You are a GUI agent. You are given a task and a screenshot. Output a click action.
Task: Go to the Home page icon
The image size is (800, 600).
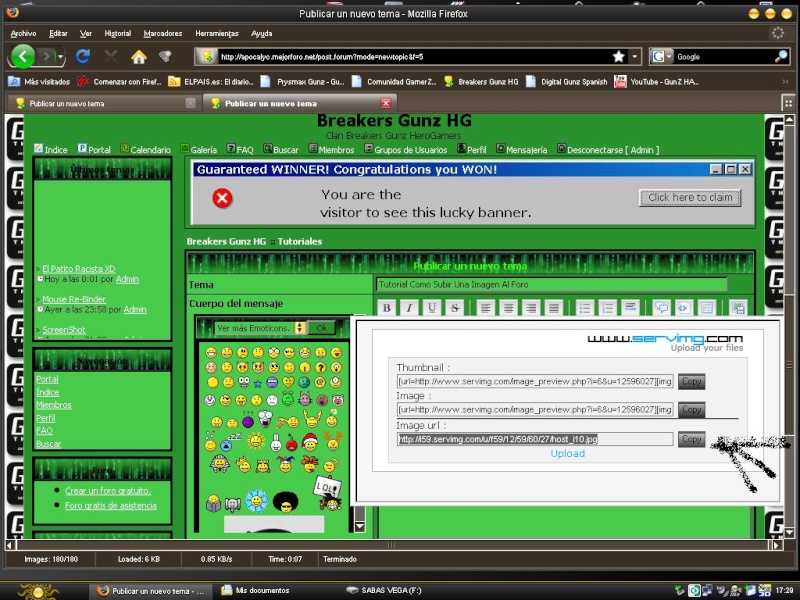(139, 56)
